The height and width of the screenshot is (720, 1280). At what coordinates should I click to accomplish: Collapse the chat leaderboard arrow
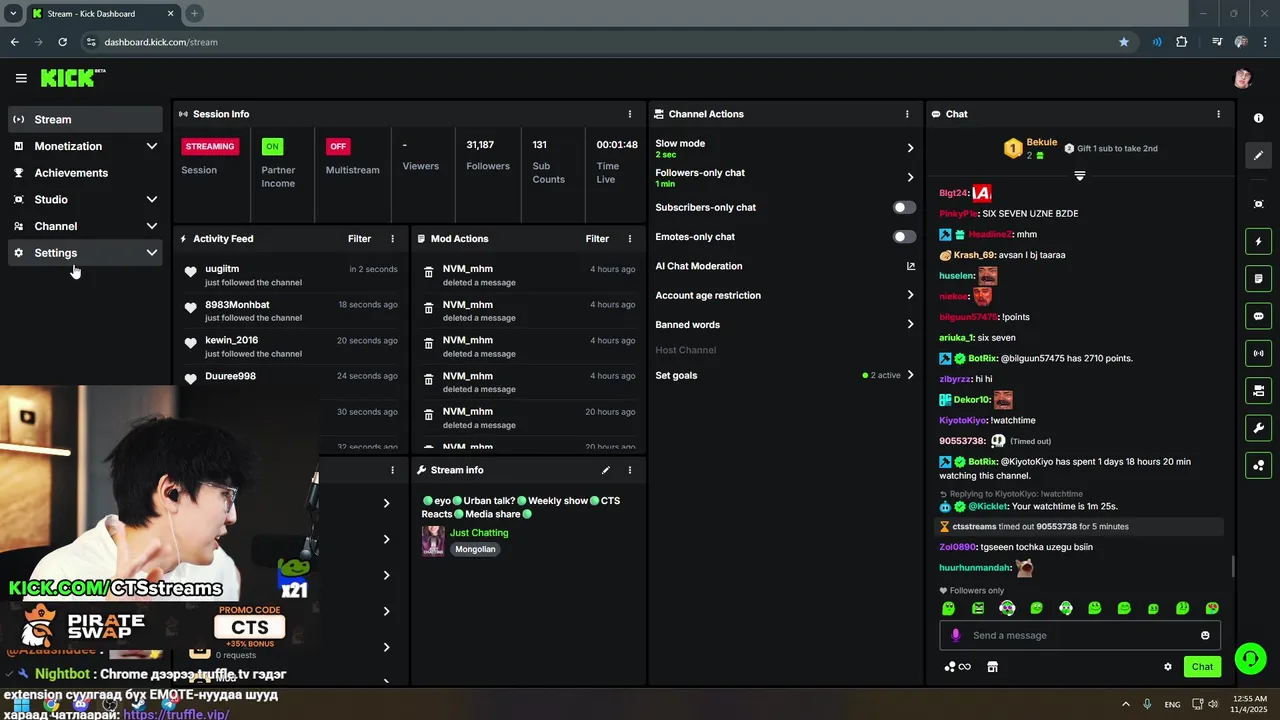pos(1079,176)
